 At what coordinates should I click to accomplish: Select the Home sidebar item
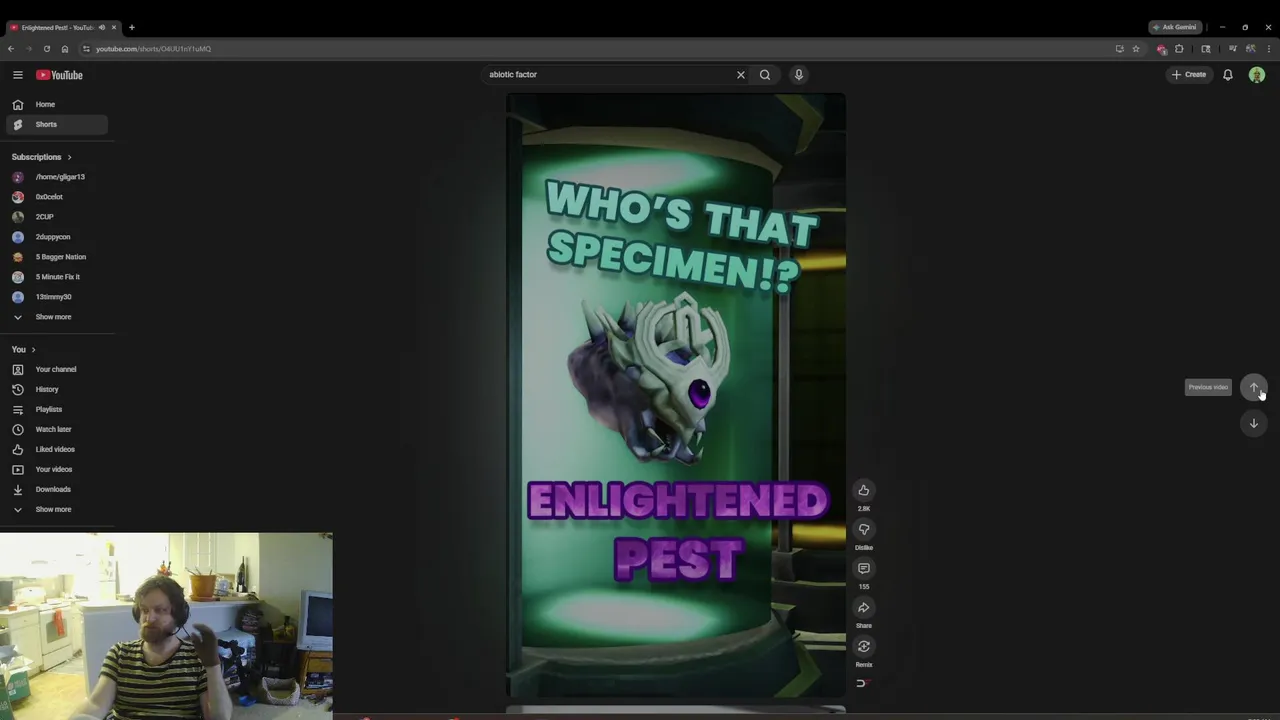click(x=57, y=104)
